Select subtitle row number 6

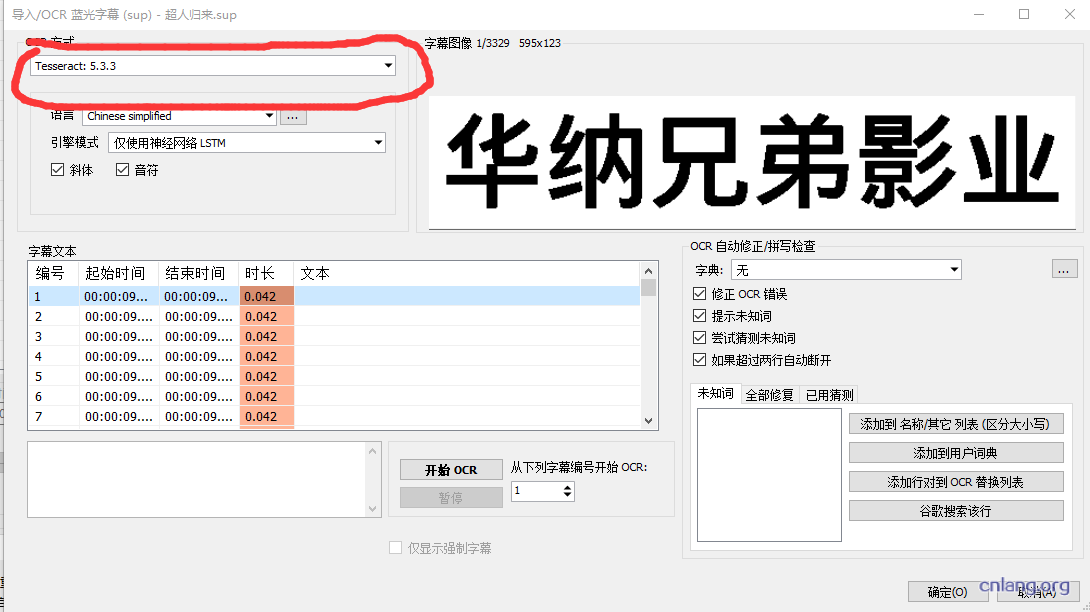pos(334,396)
